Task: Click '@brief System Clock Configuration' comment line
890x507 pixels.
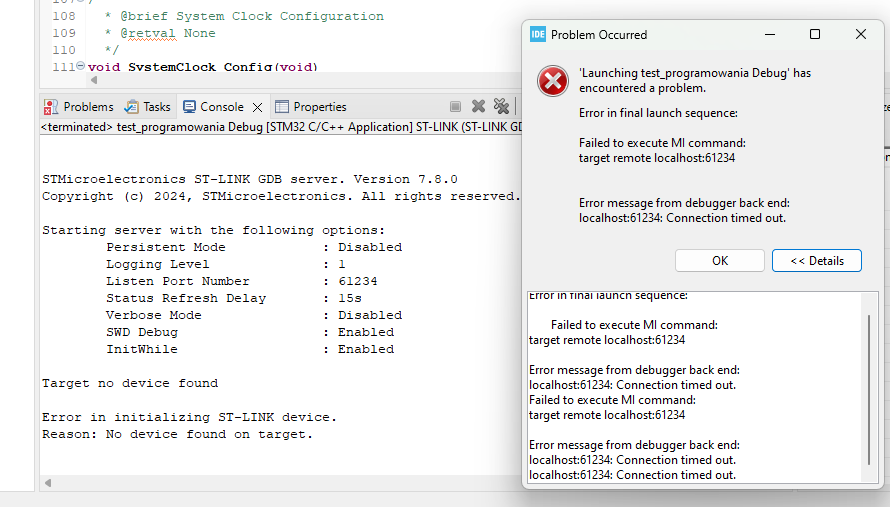Action: coord(244,16)
